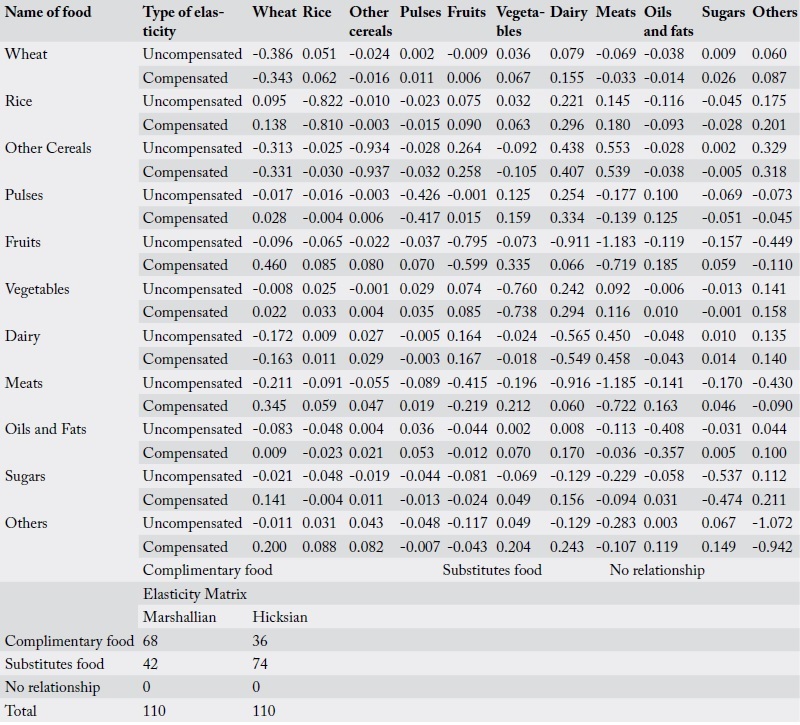The height and width of the screenshot is (725, 800).
Task: Select the 'Meats' row label
Action: tap(23, 383)
